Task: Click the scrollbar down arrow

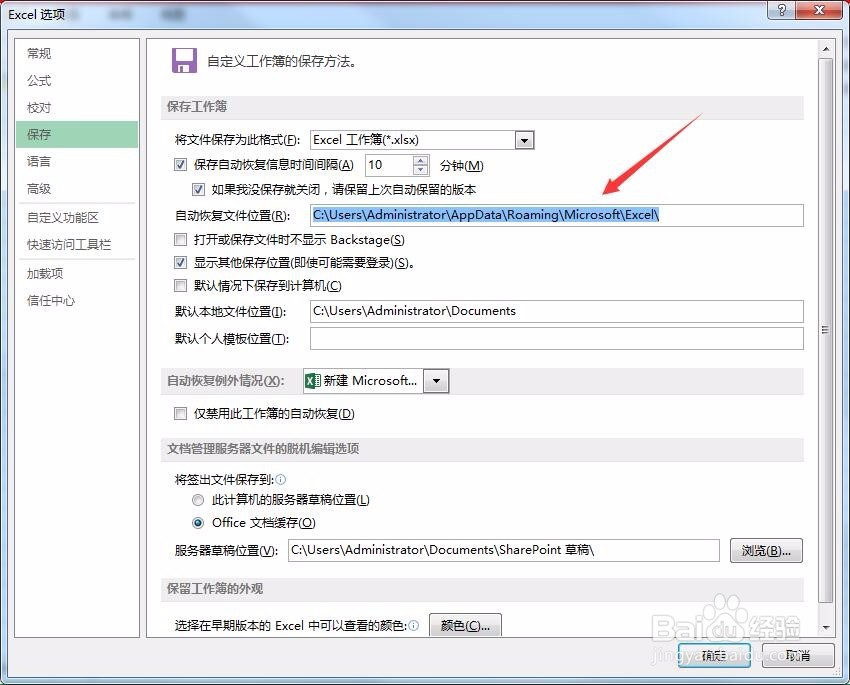Action: click(826, 627)
